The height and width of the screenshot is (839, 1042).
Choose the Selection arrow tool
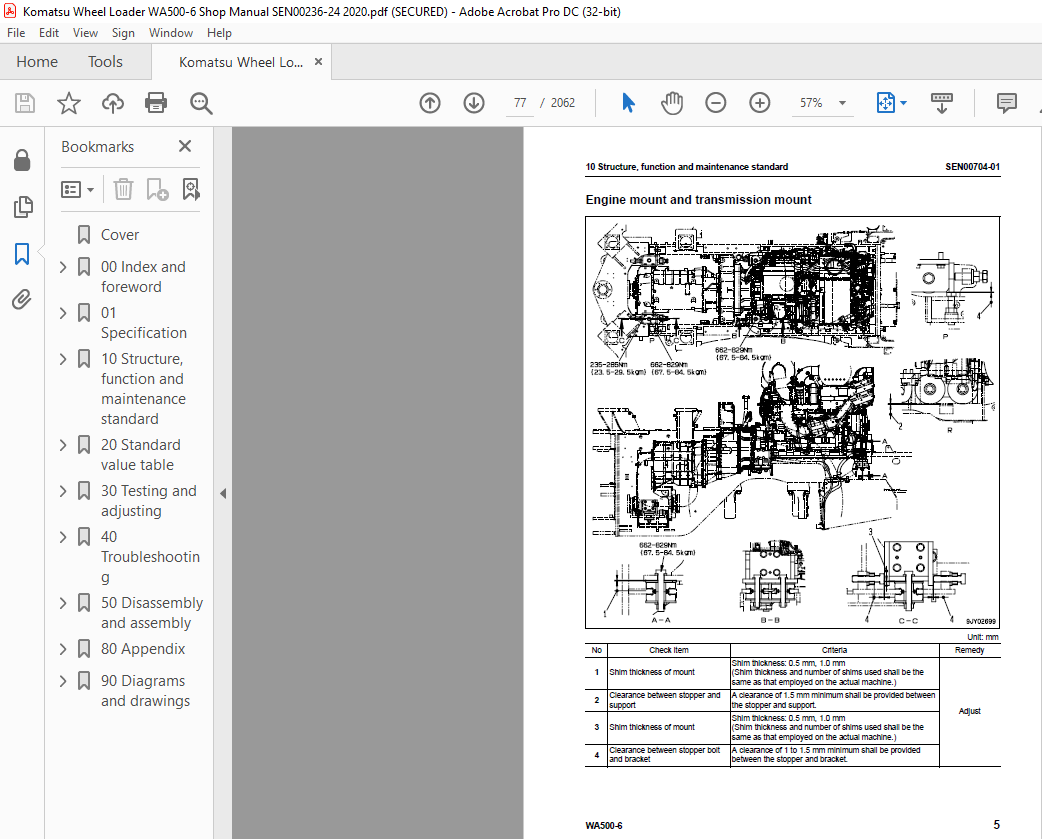628,103
